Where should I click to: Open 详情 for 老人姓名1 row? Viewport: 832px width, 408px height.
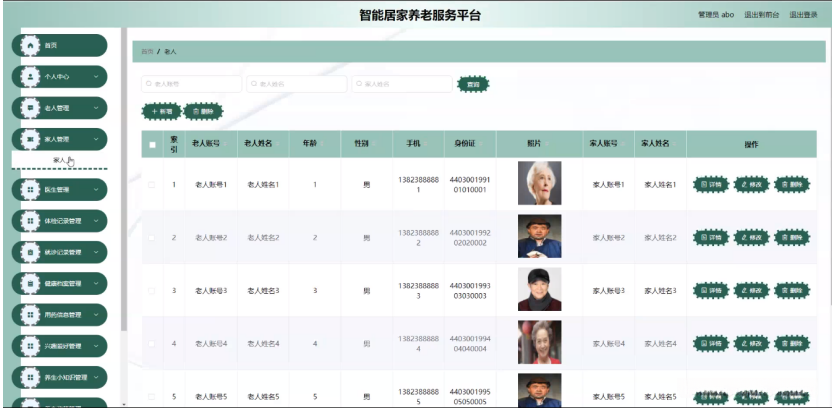coord(711,185)
